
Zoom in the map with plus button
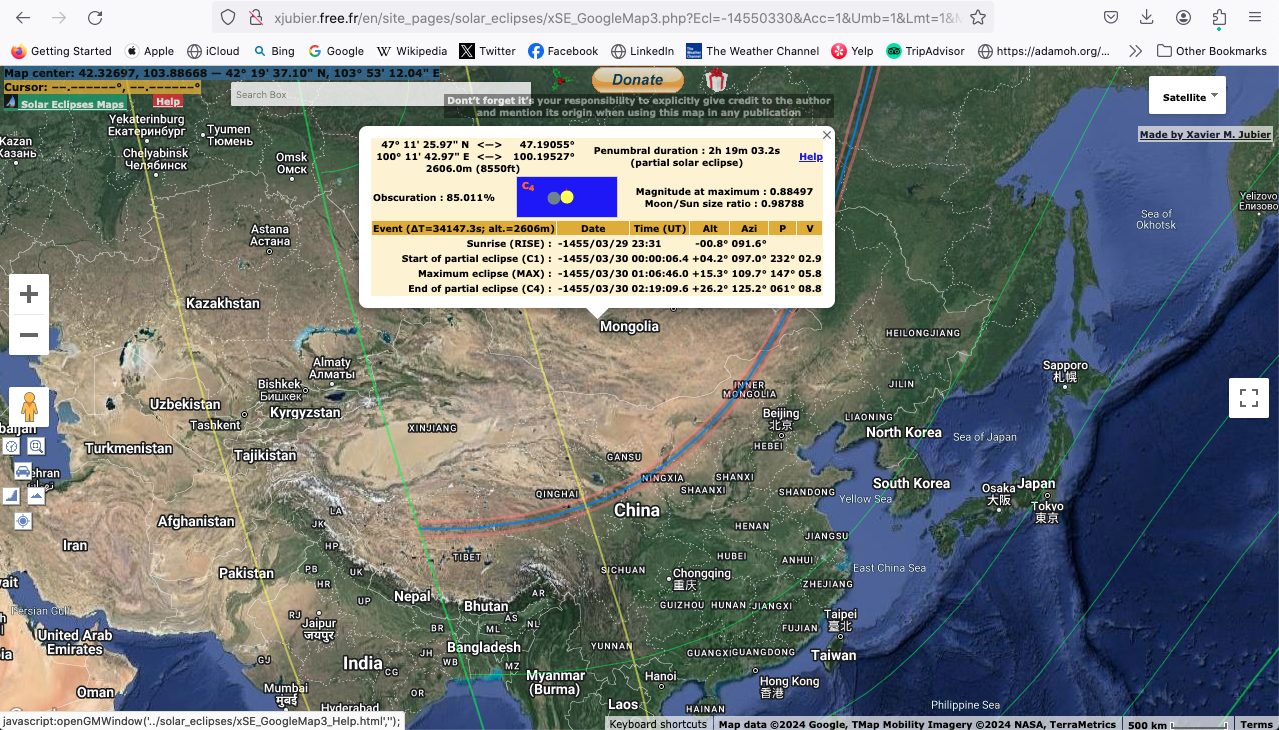click(29, 295)
